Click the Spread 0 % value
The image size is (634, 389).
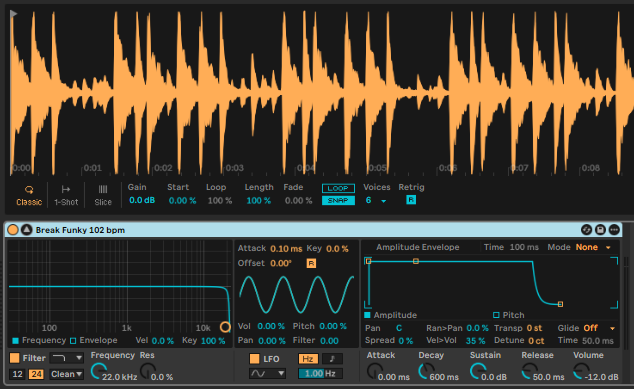tap(406, 340)
